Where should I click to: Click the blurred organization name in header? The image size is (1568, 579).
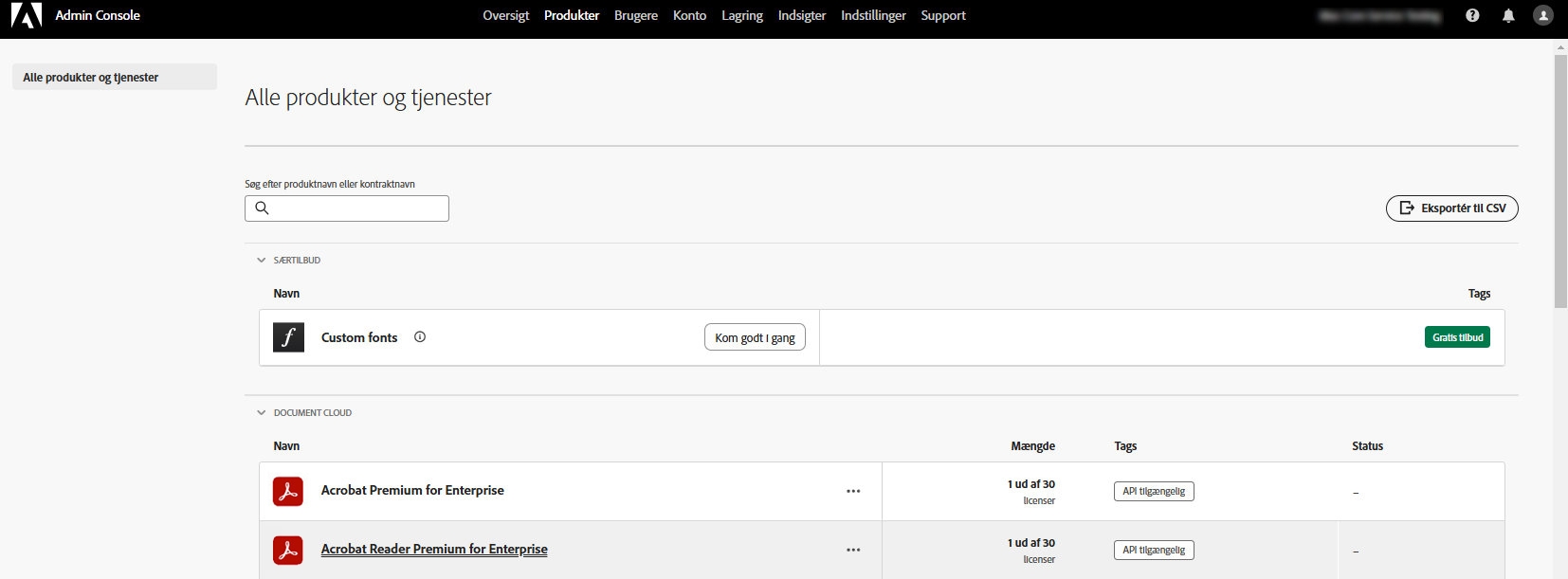[1379, 15]
